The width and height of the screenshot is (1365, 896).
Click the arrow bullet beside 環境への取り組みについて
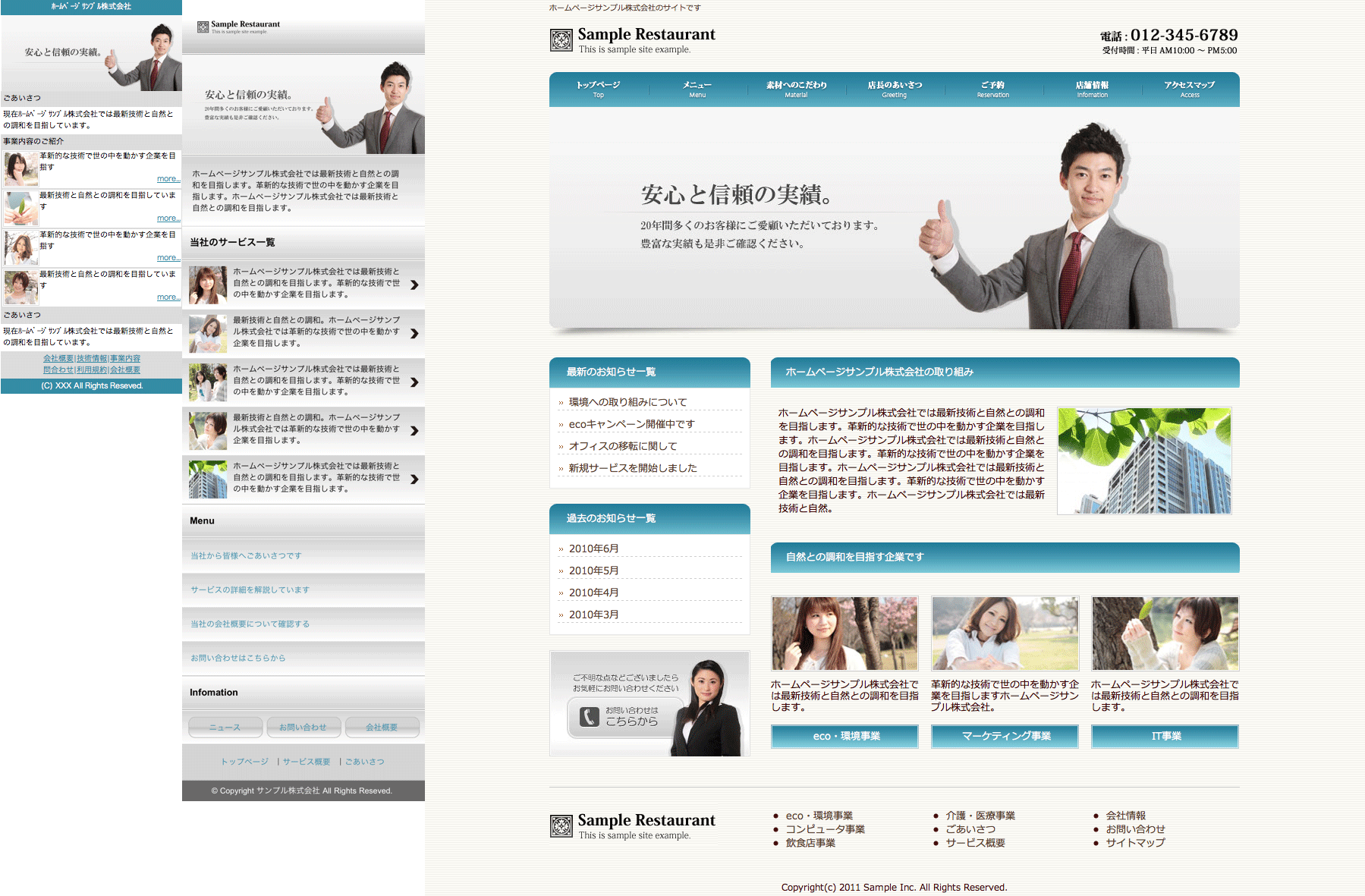pos(561,403)
